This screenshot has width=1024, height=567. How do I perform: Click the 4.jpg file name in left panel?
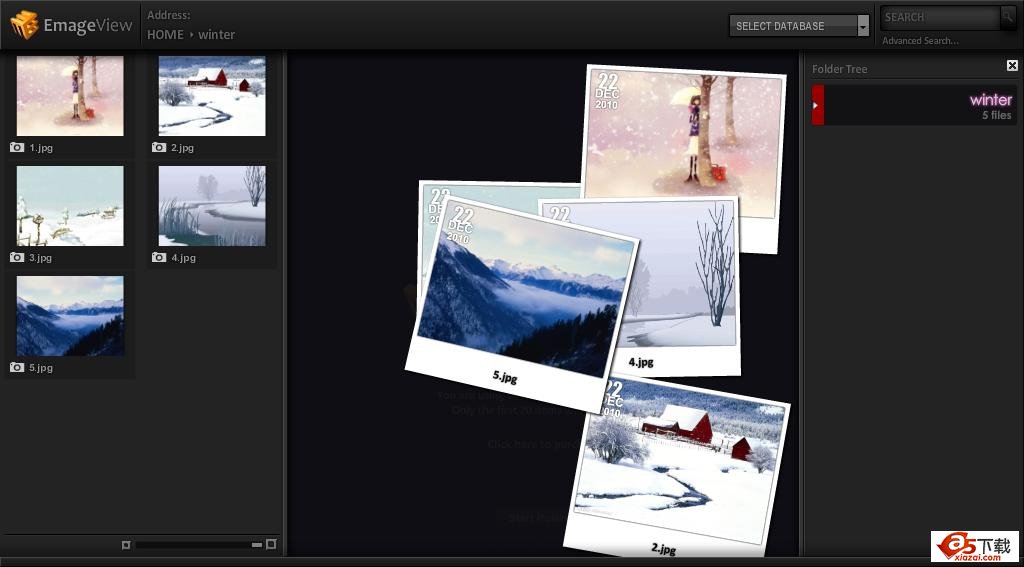184,257
